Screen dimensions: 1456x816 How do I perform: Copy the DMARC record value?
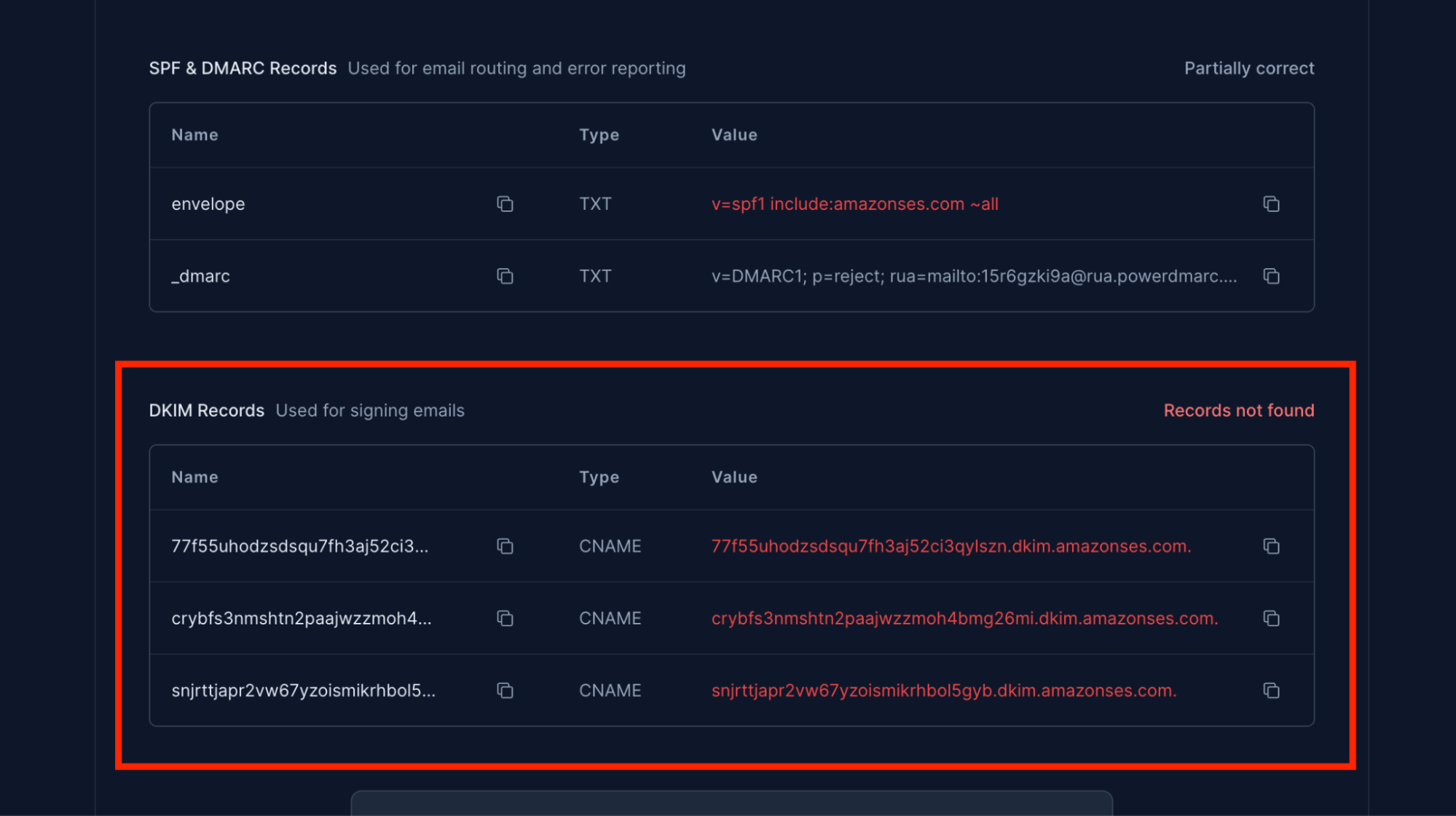click(1271, 276)
